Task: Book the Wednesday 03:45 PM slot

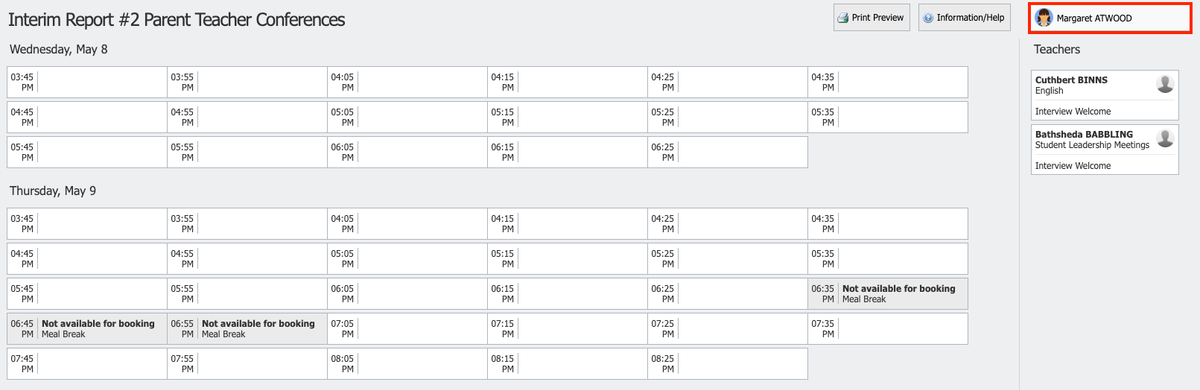Action: coord(87,82)
